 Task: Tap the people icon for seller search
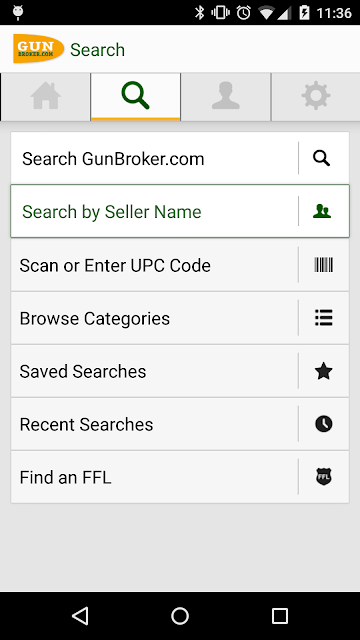click(322, 211)
